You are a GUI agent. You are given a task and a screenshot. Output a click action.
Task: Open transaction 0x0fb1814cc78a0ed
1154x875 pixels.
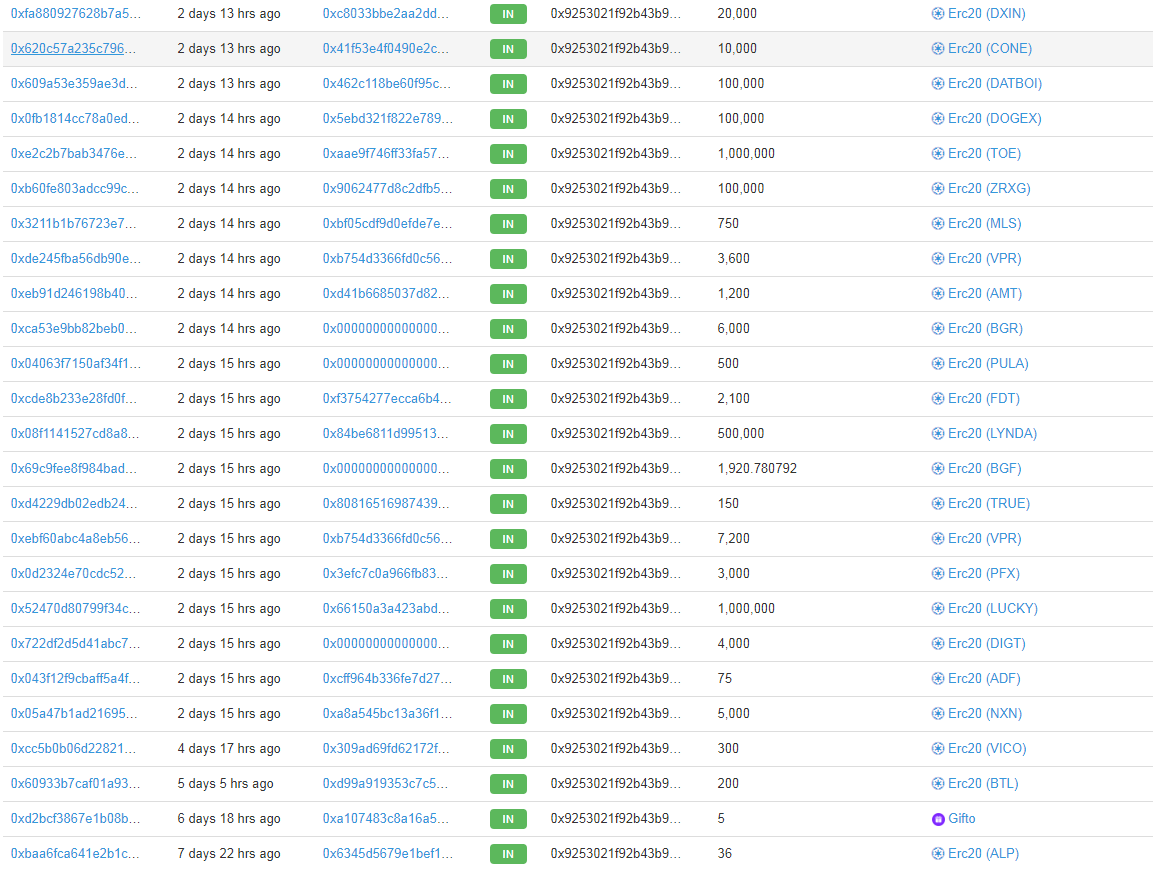74,118
